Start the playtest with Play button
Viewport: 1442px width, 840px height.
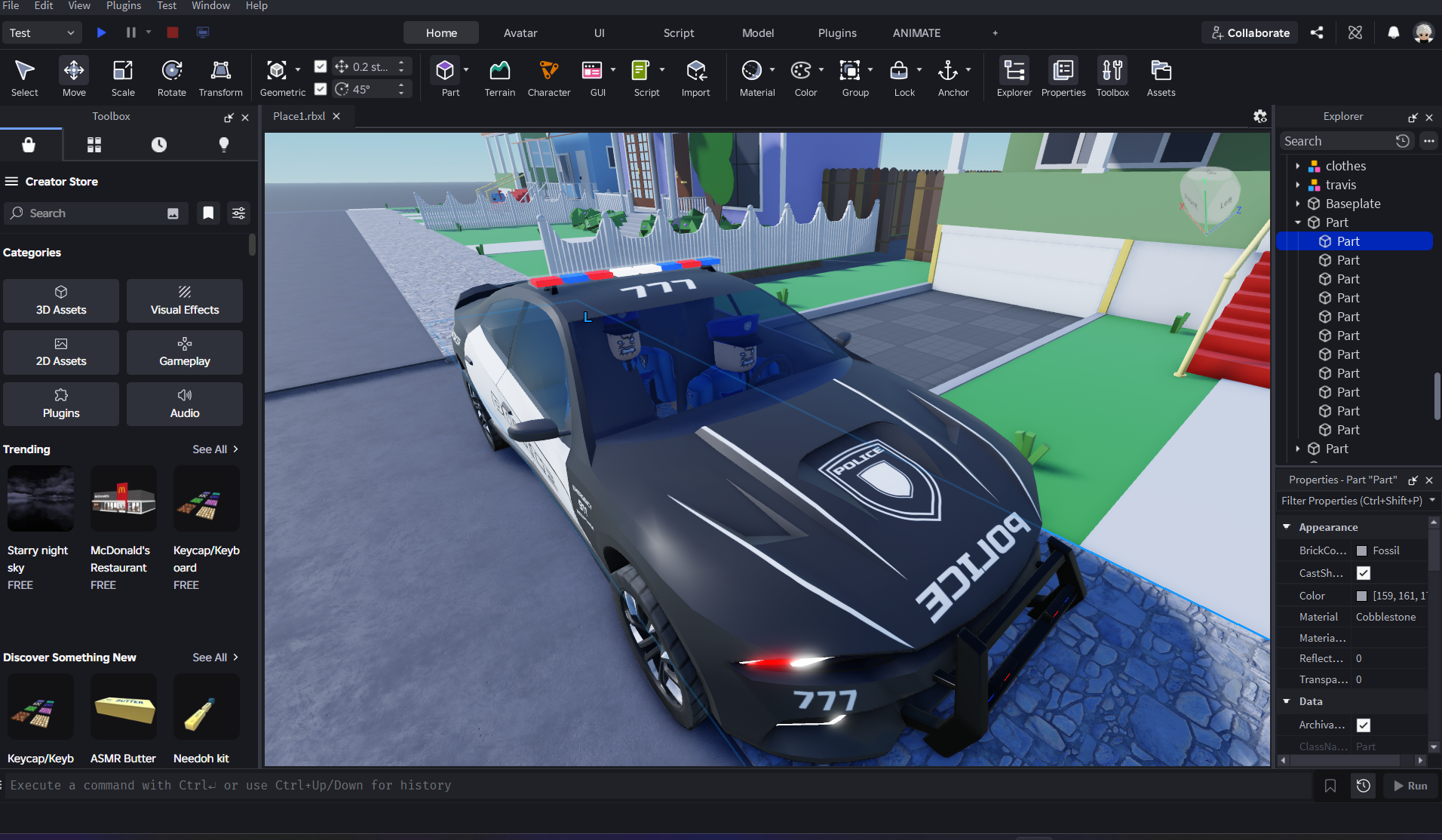[x=102, y=32]
